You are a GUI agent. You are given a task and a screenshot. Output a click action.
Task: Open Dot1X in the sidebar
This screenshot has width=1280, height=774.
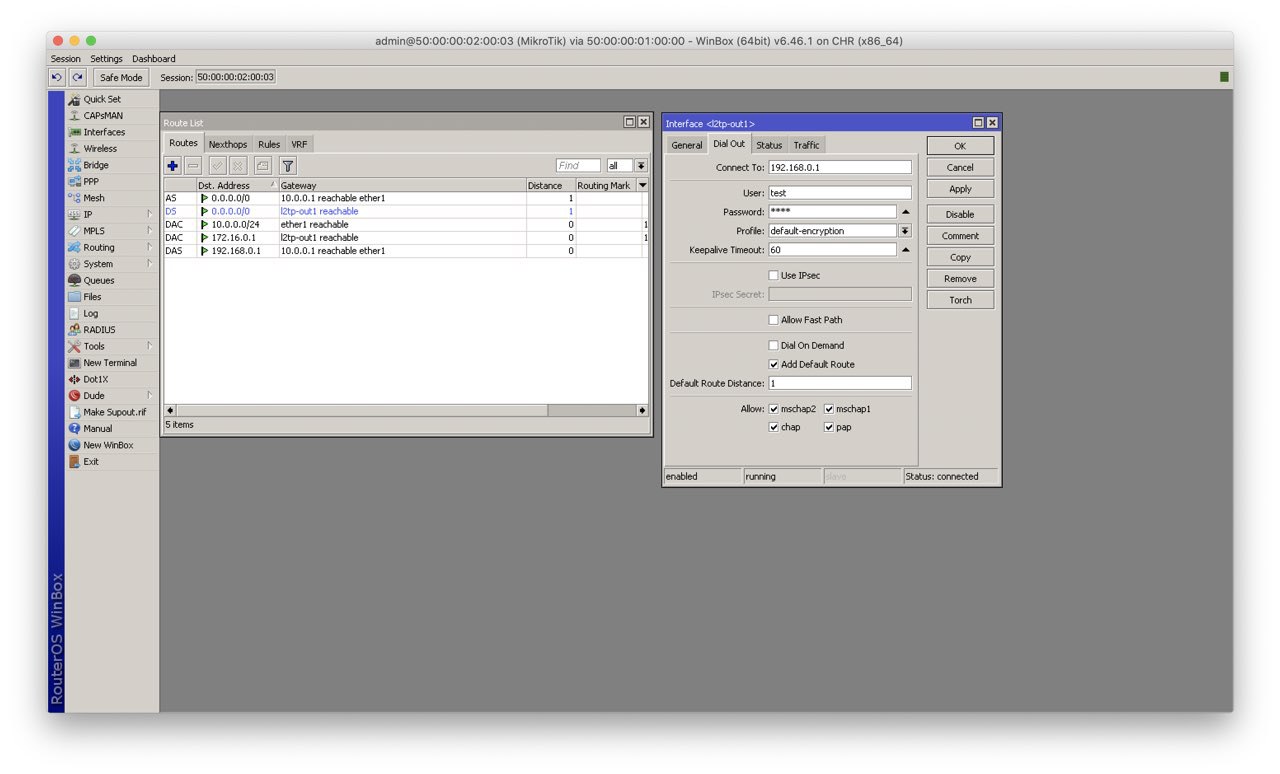click(x=96, y=380)
